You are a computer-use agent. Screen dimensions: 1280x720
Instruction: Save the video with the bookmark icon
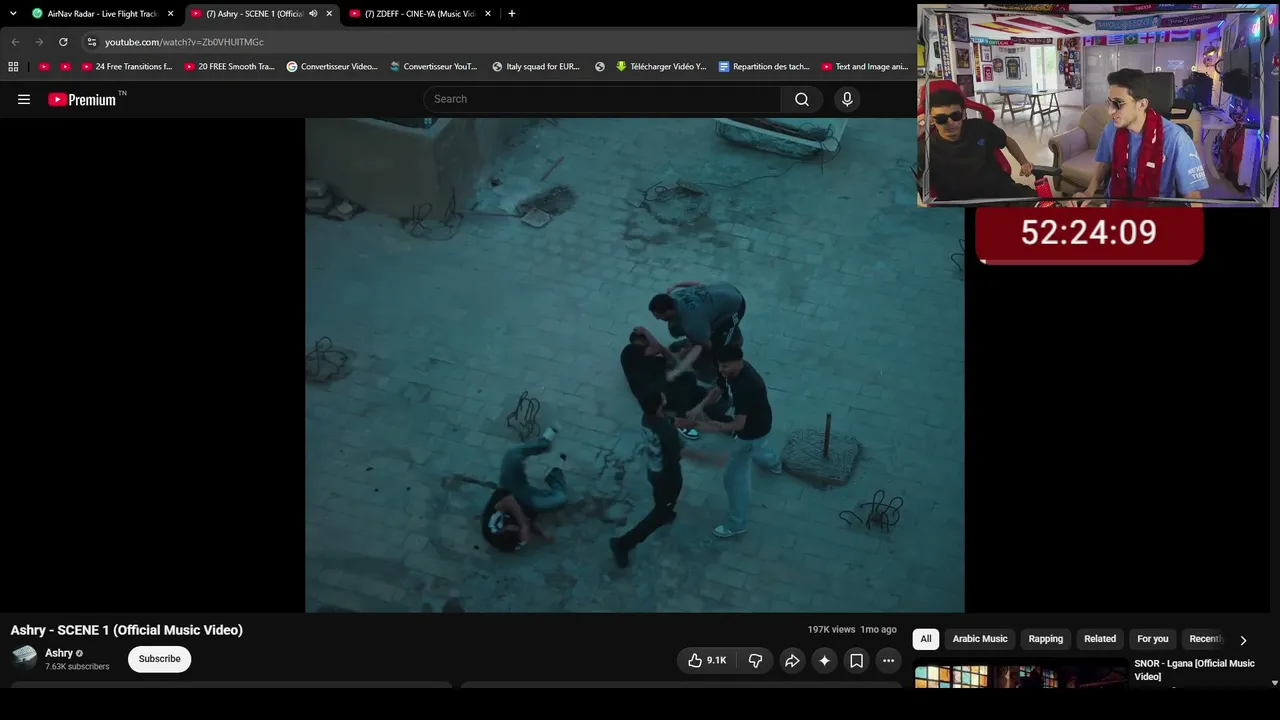click(x=857, y=660)
